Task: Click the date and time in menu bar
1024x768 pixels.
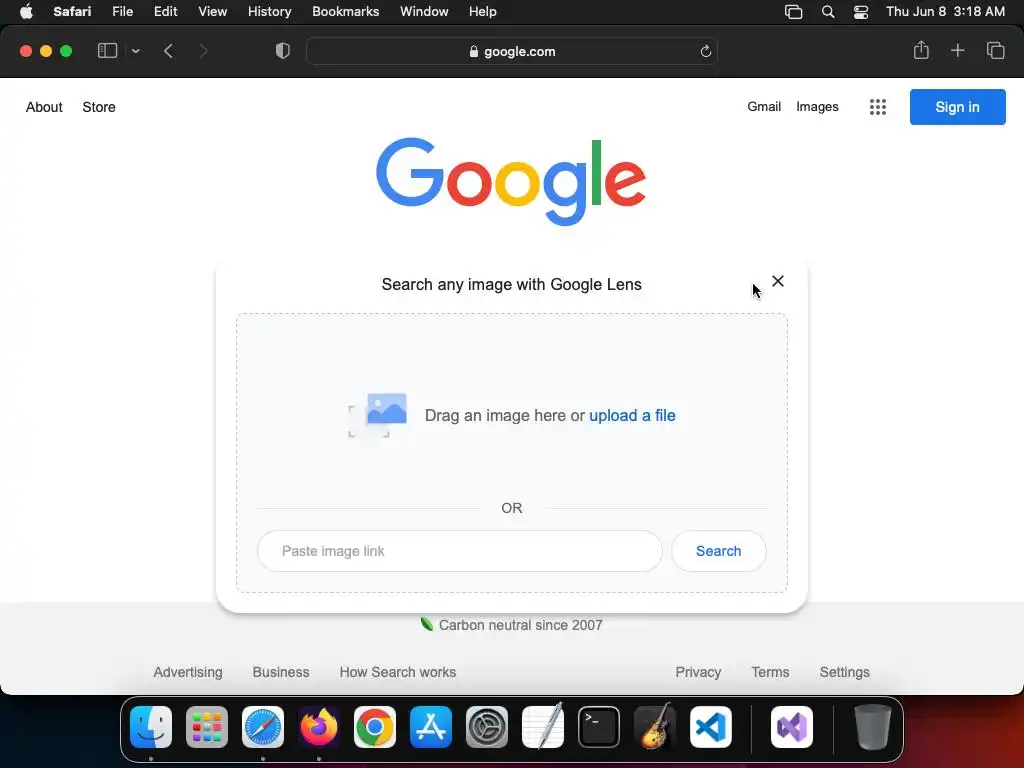Action: (945, 12)
